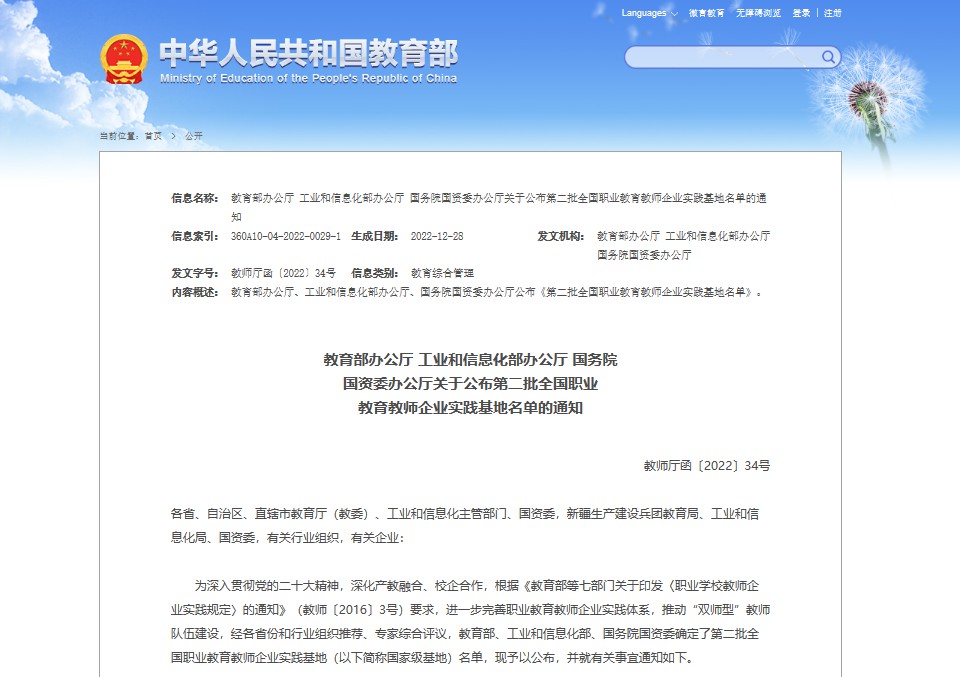Image resolution: width=960 pixels, height=677 pixels.
Task: Click the 中华人民共和国教育部 site title
Action: point(308,51)
